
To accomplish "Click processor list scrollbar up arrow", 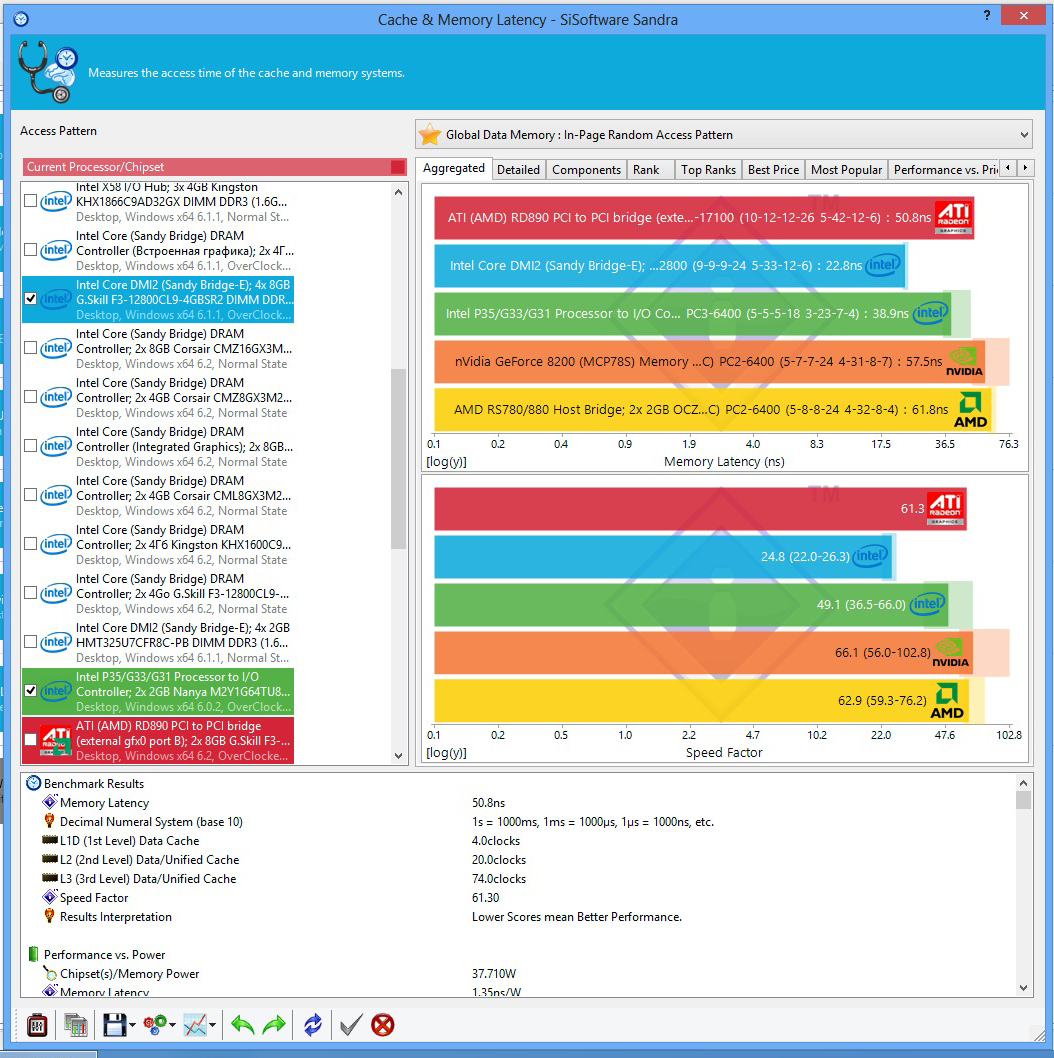I will pos(398,192).
